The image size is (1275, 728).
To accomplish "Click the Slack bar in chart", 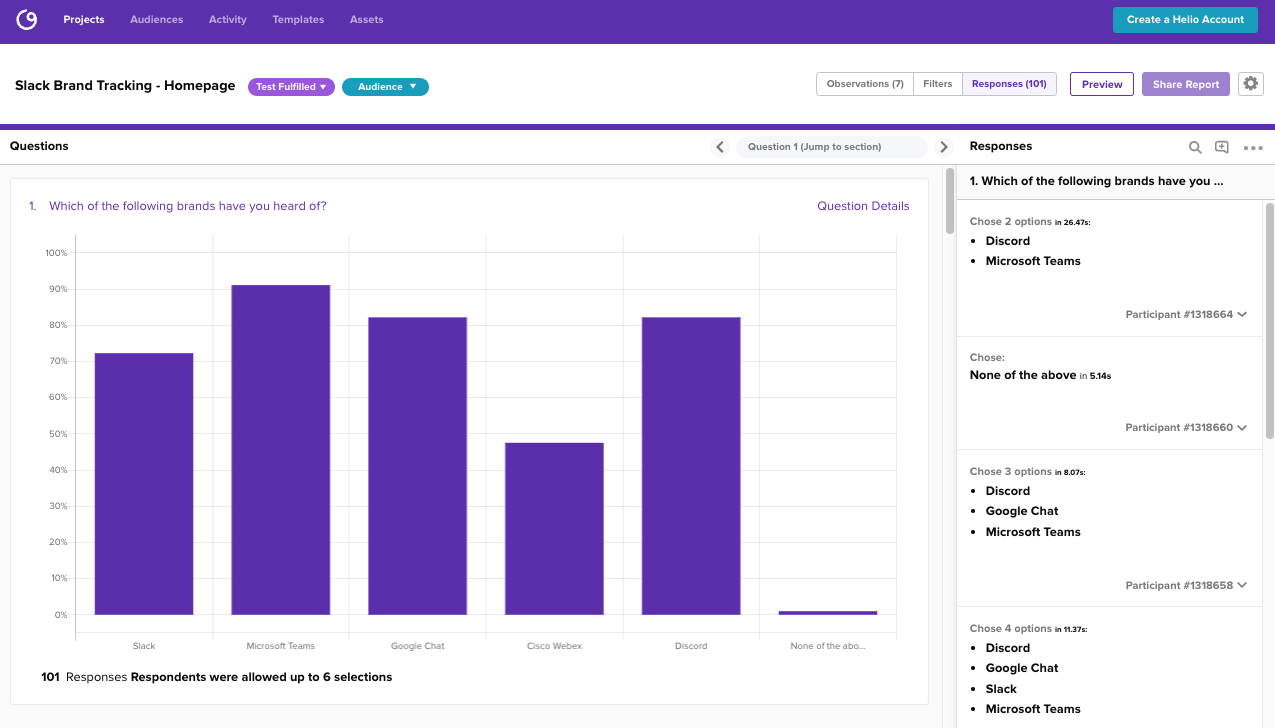I will (144, 484).
